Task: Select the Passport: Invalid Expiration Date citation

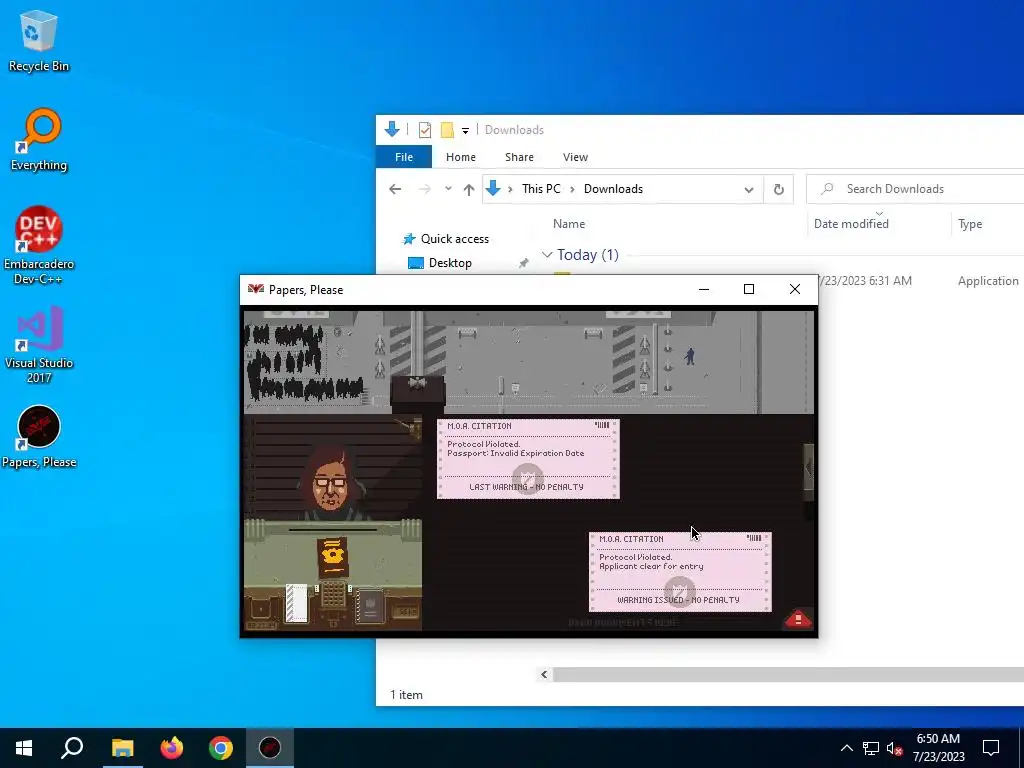Action: tap(528, 459)
